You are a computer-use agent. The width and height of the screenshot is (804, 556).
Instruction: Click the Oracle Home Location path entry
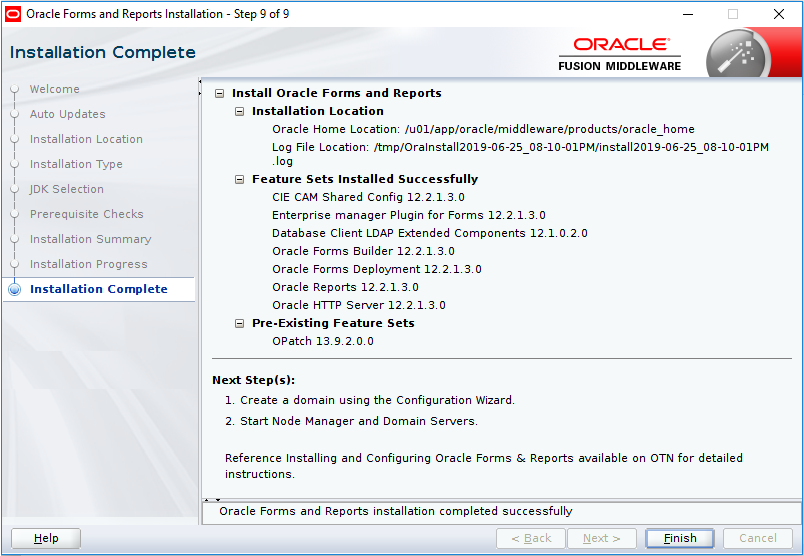pyautogui.click(x=483, y=129)
